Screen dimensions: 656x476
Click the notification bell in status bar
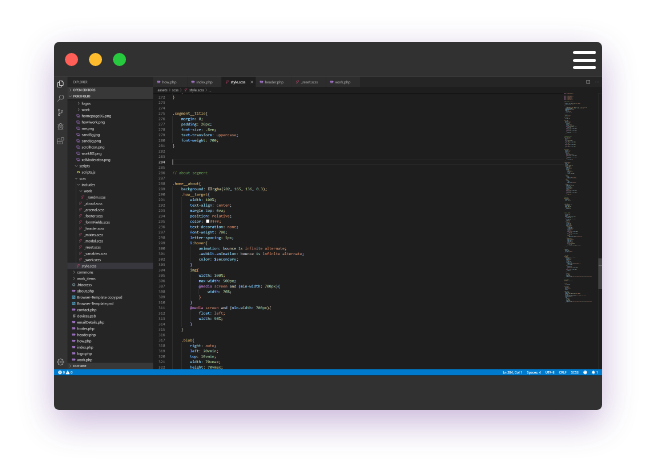596,372
